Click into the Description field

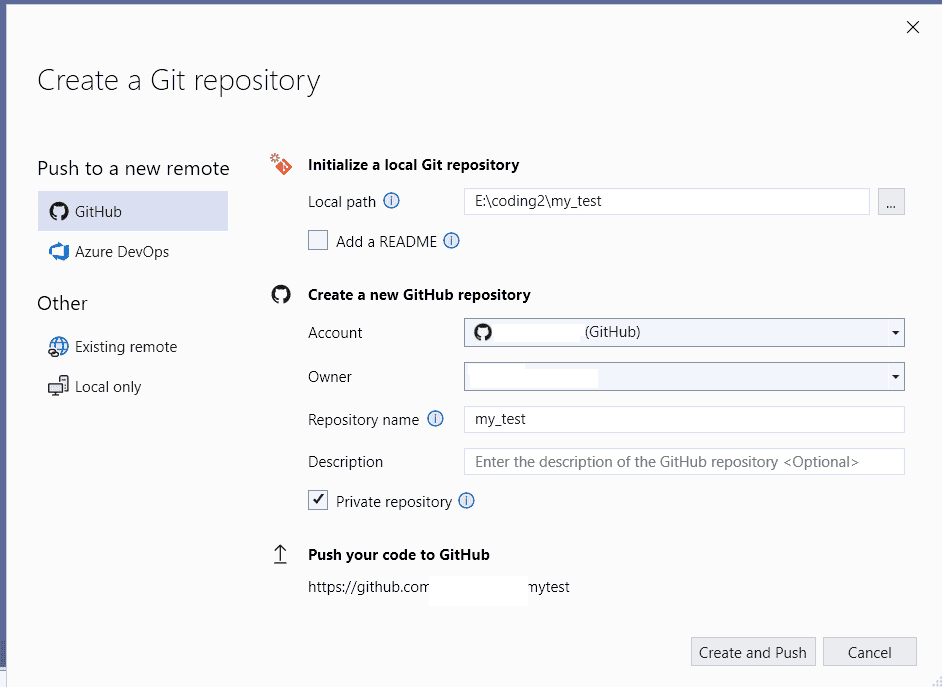click(x=684, y=462)
